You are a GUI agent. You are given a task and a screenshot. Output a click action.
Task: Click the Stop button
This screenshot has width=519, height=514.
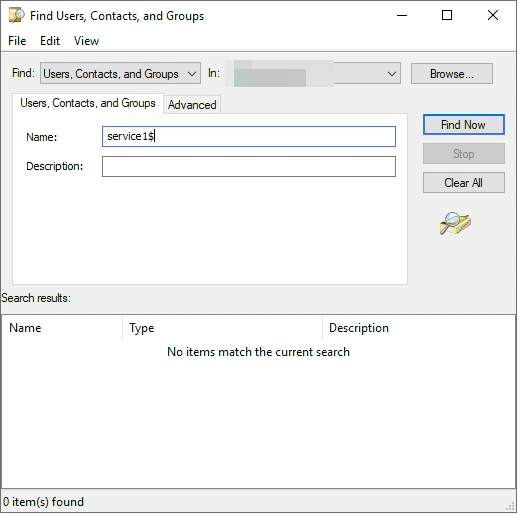pos(464,154)
